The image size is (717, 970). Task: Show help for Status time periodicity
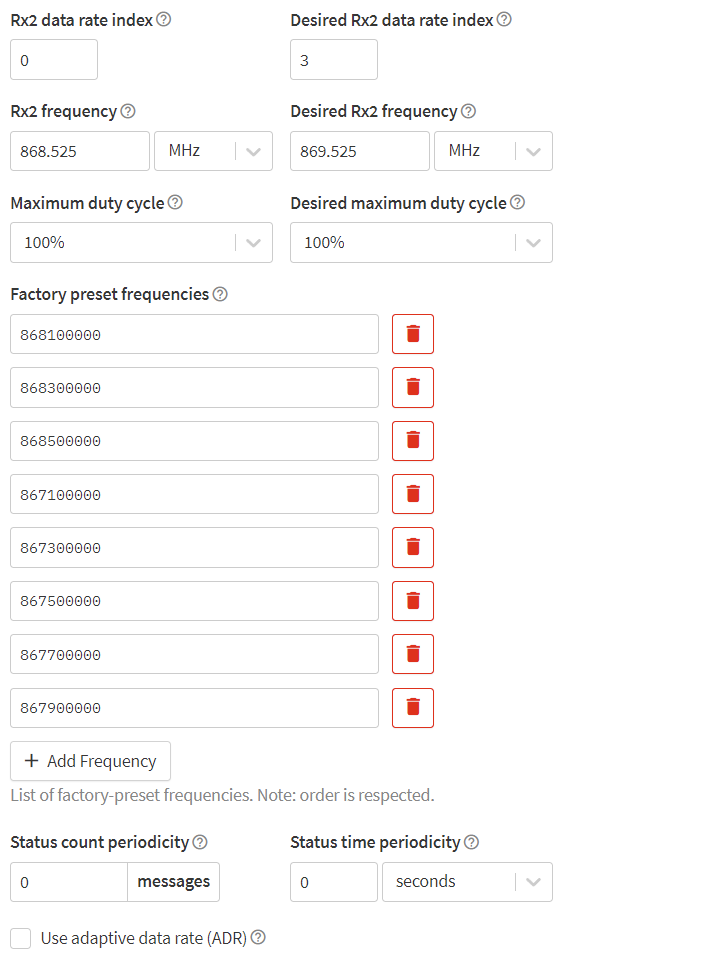[x=471, y=842]
